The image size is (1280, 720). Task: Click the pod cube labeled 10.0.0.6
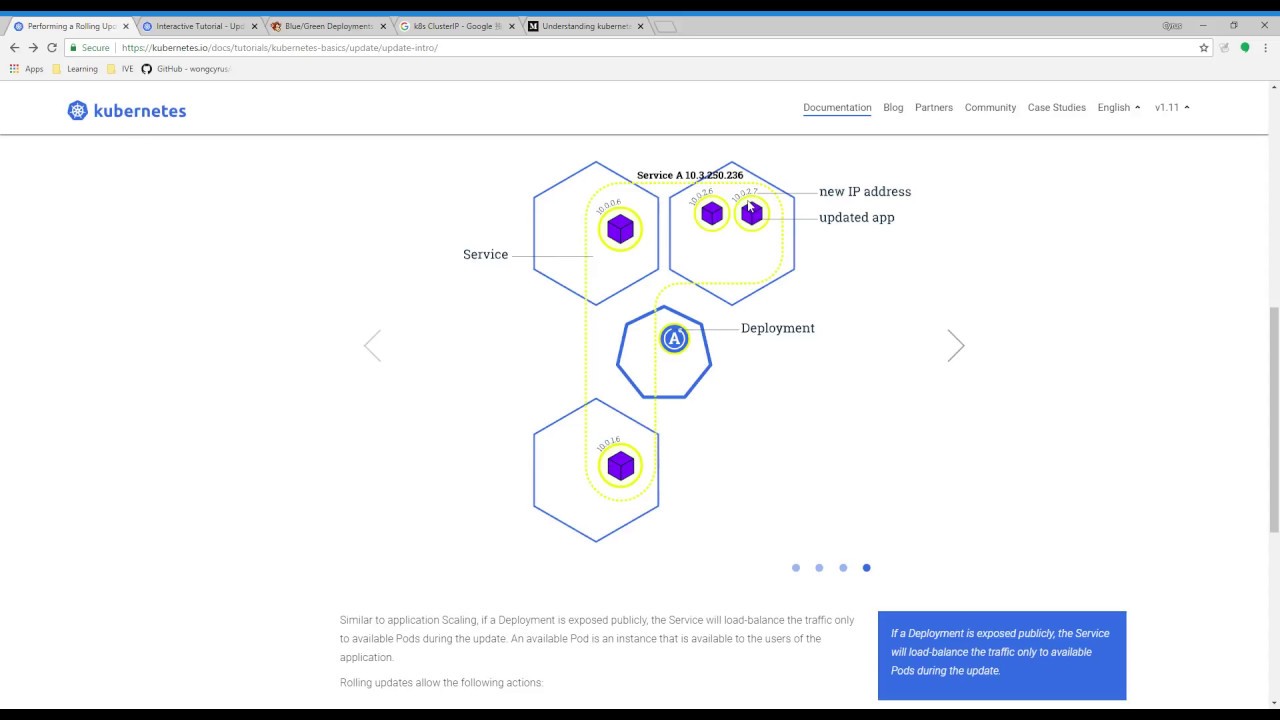tap(620, 229)
